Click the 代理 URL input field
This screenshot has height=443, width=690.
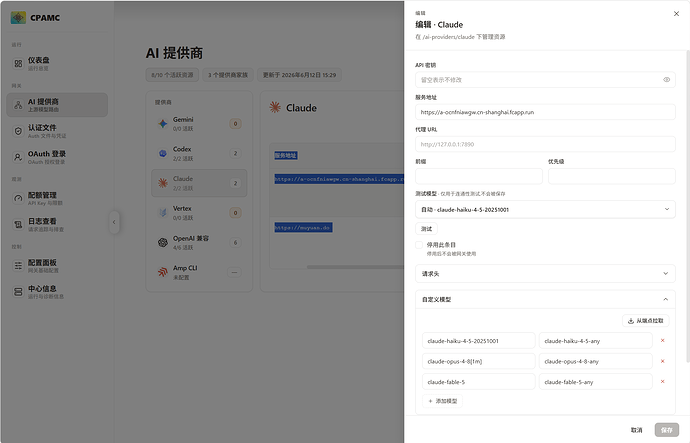click(545, 144)
